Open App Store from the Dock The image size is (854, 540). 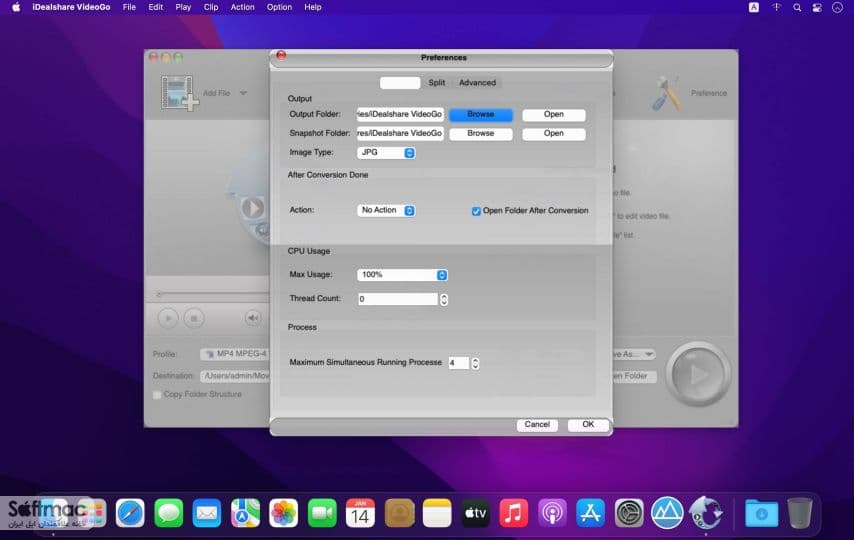coord(590,513)
